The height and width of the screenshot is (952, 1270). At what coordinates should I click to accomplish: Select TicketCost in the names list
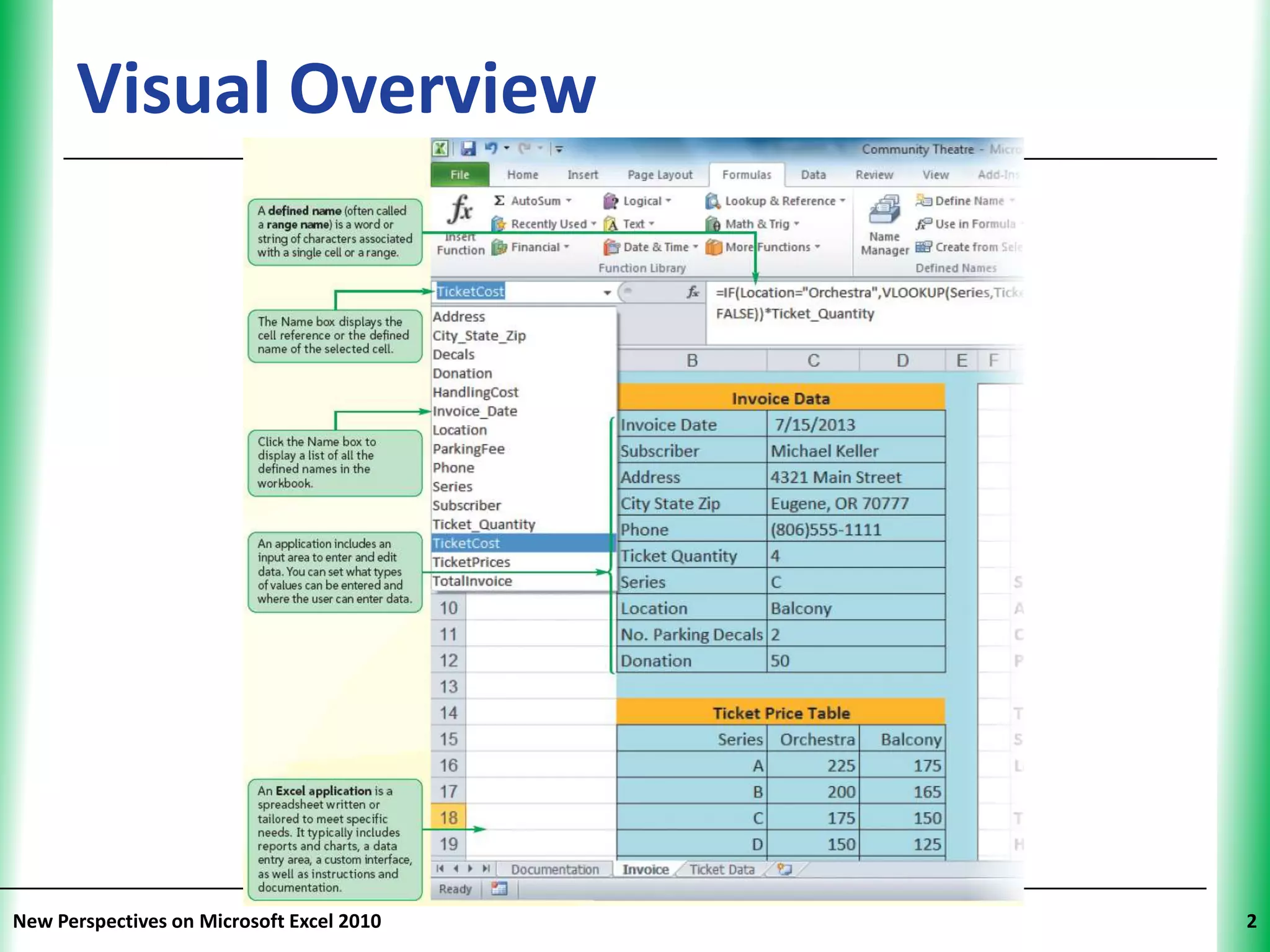[523, 543]
